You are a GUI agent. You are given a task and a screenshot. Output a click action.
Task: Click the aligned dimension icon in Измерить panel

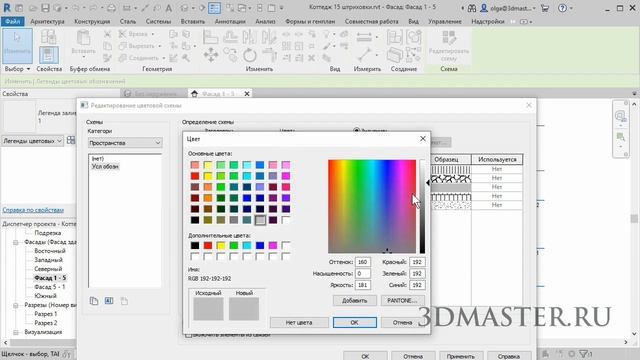[363, 37]
